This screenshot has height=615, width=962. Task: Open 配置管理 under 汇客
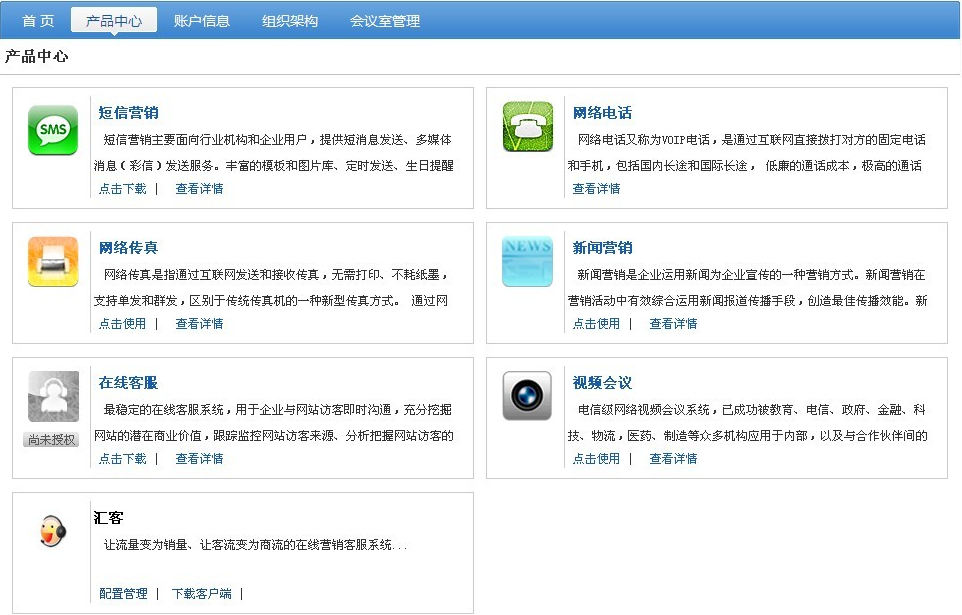coord(123,594)
